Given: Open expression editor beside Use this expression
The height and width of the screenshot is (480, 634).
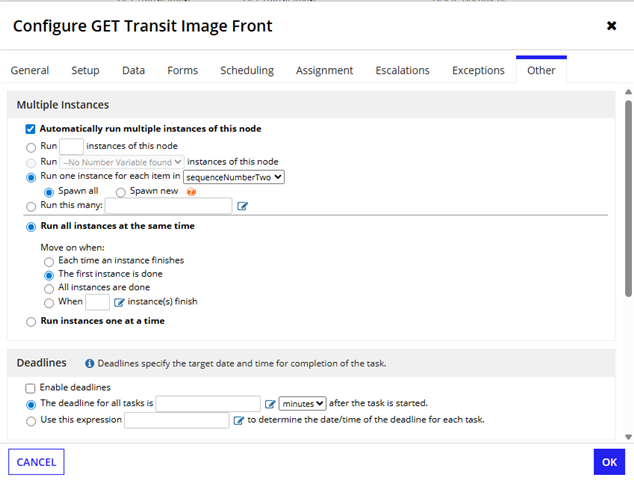Looking at the screenshot, I should coord(239,421).
